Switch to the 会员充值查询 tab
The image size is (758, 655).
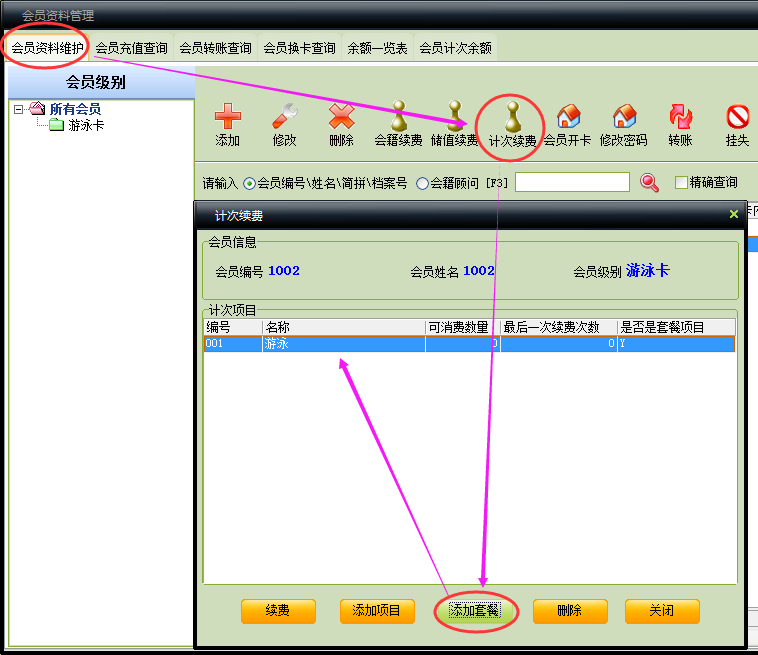131,48
